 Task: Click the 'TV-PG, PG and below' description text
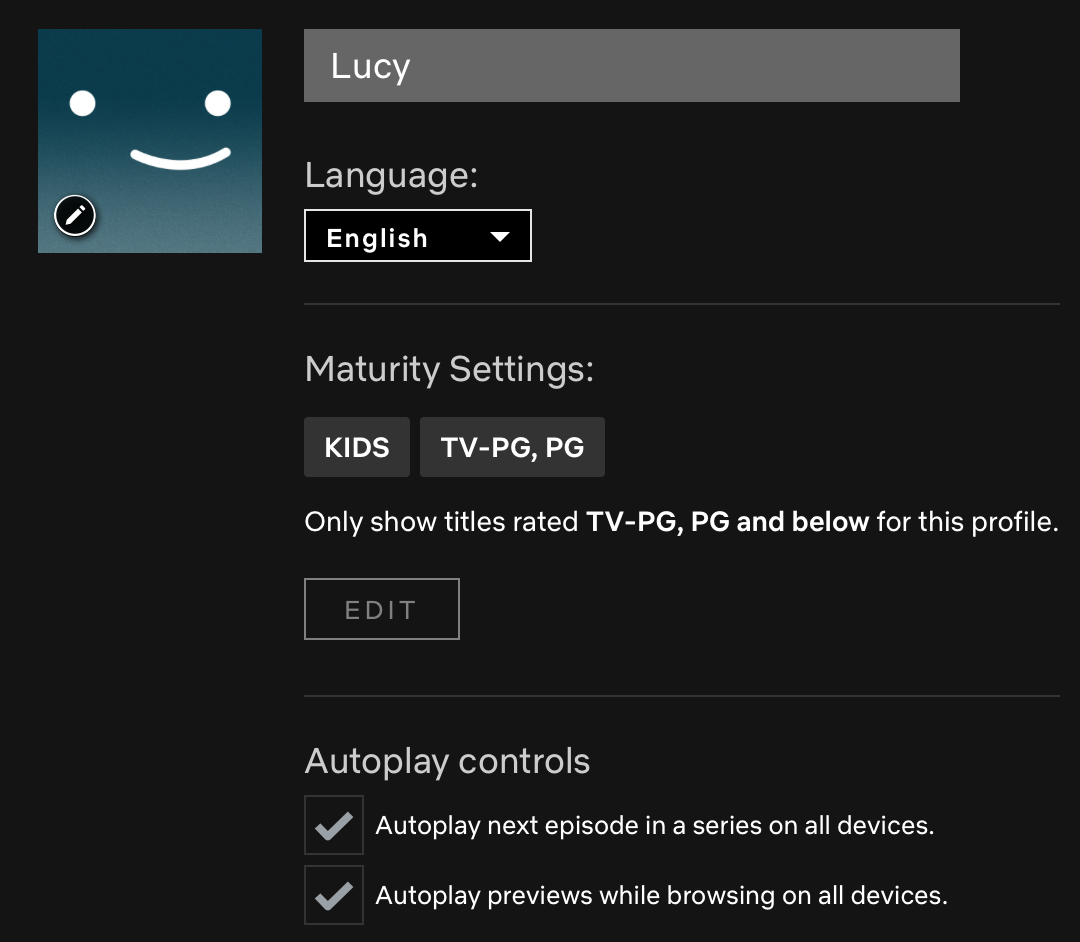[727, 522]
